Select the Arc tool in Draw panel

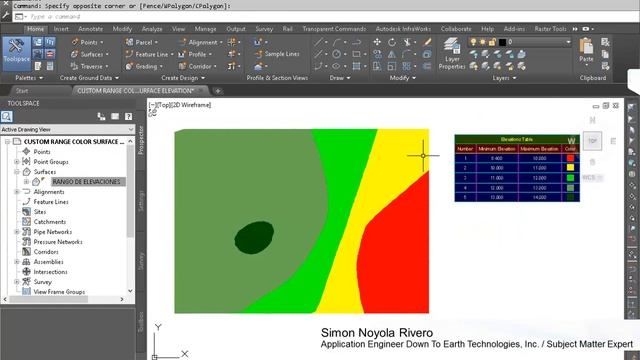pyautogui.click(x=337, y=42)
